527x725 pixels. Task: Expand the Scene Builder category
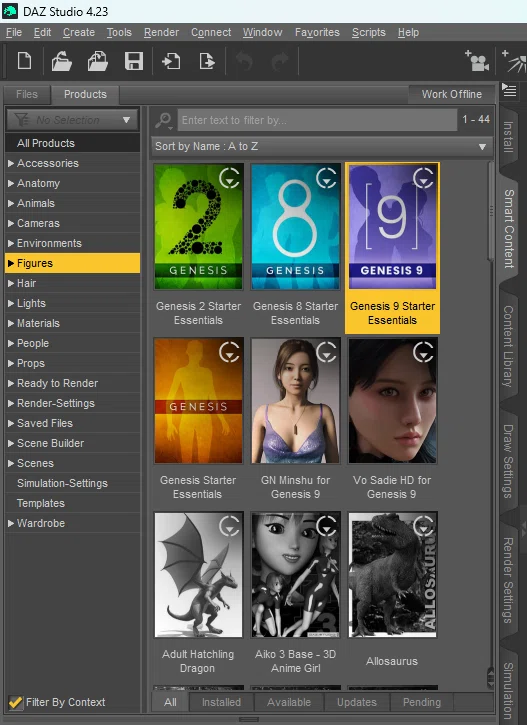pyautogui.click(x=11, y=443)
